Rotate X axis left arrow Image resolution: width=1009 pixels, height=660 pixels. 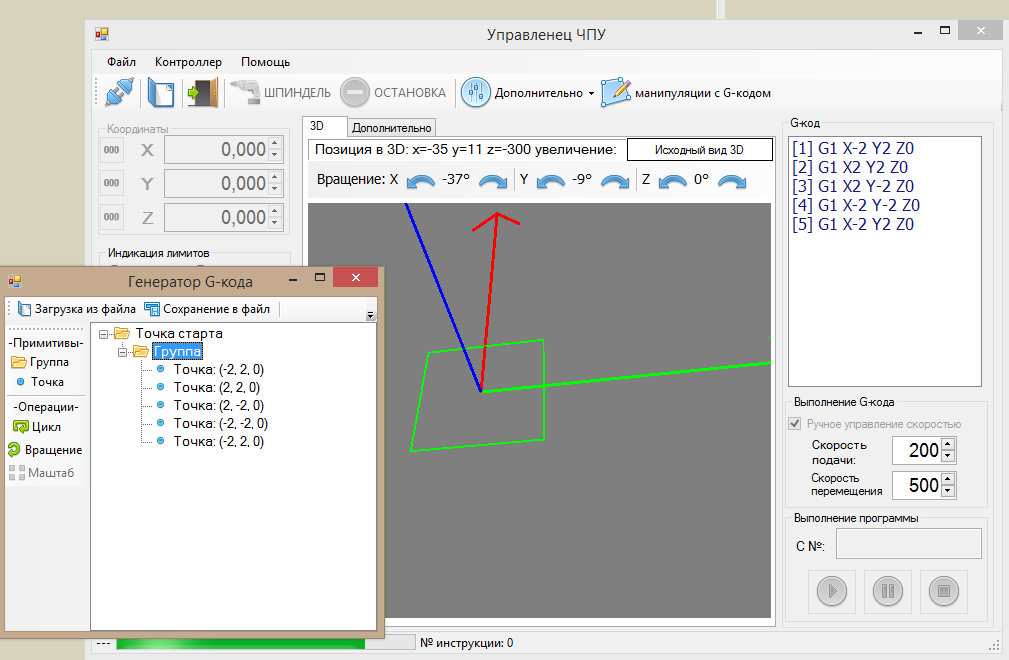[421, 181]
